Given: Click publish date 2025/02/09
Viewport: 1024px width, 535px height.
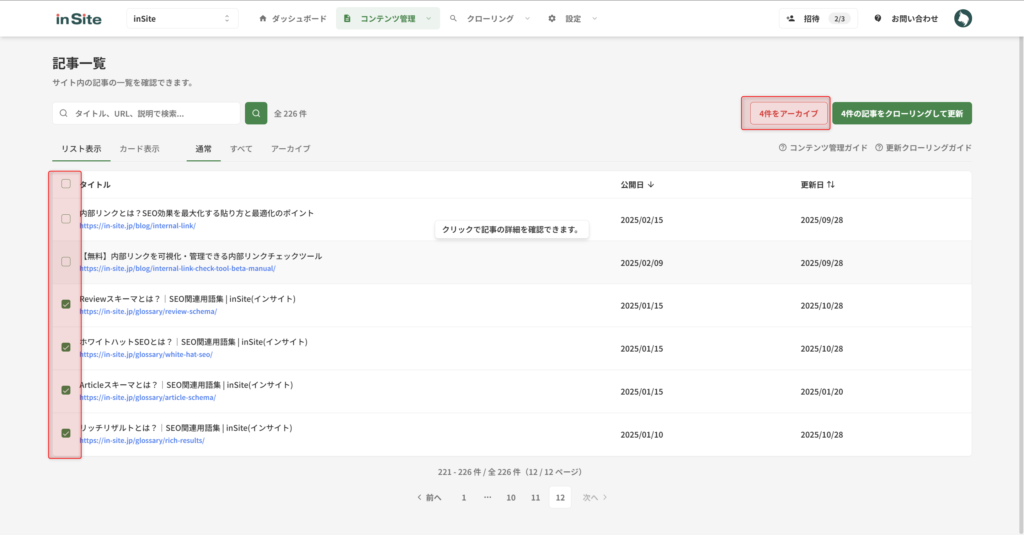Looking at the screenshot, I should [x=642, y=263].
